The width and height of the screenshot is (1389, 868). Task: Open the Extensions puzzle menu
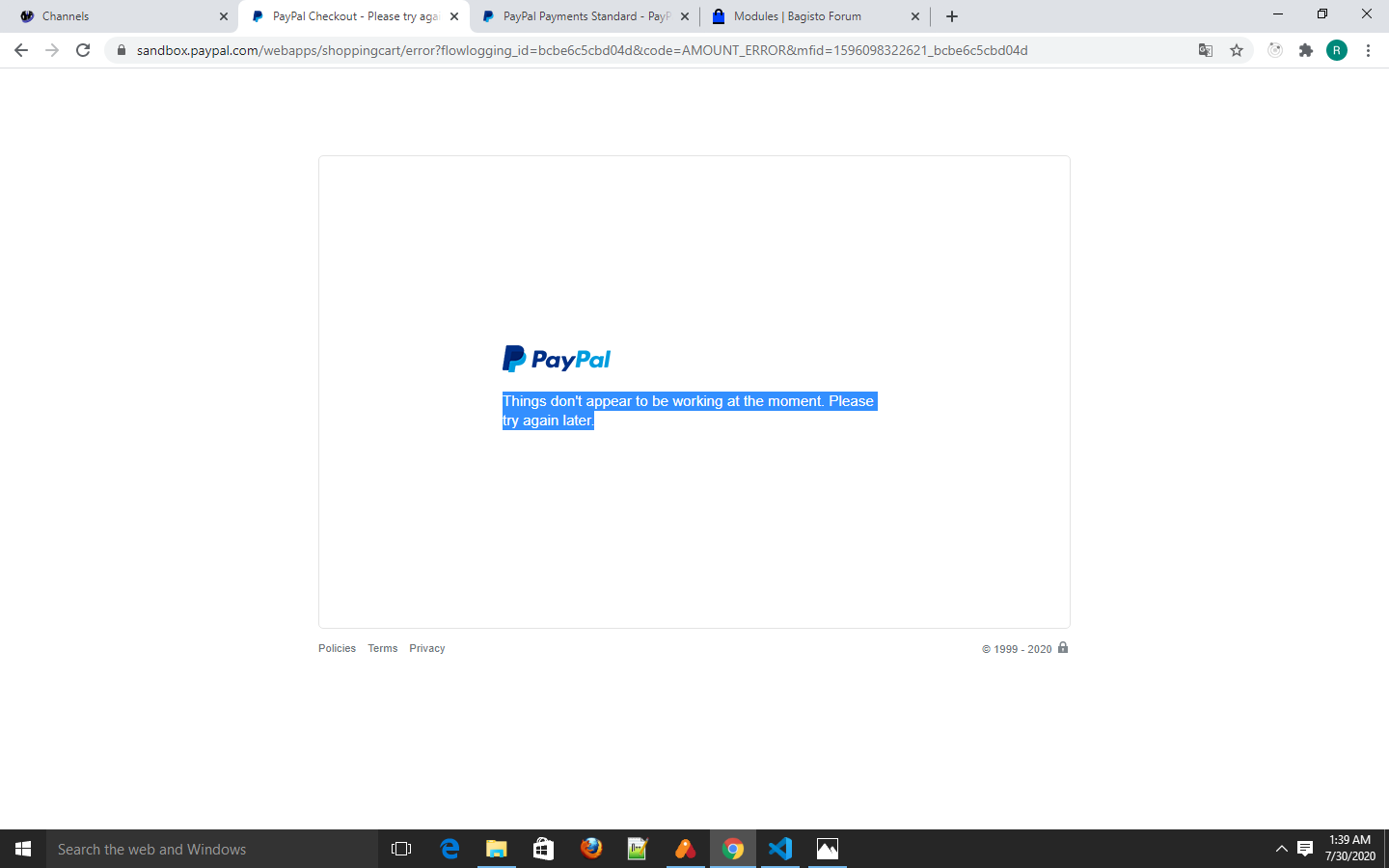pos(1306,50)
